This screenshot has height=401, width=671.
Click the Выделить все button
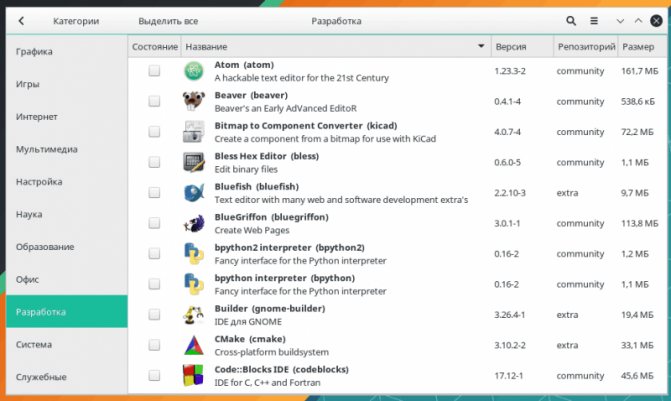point(168,21)
